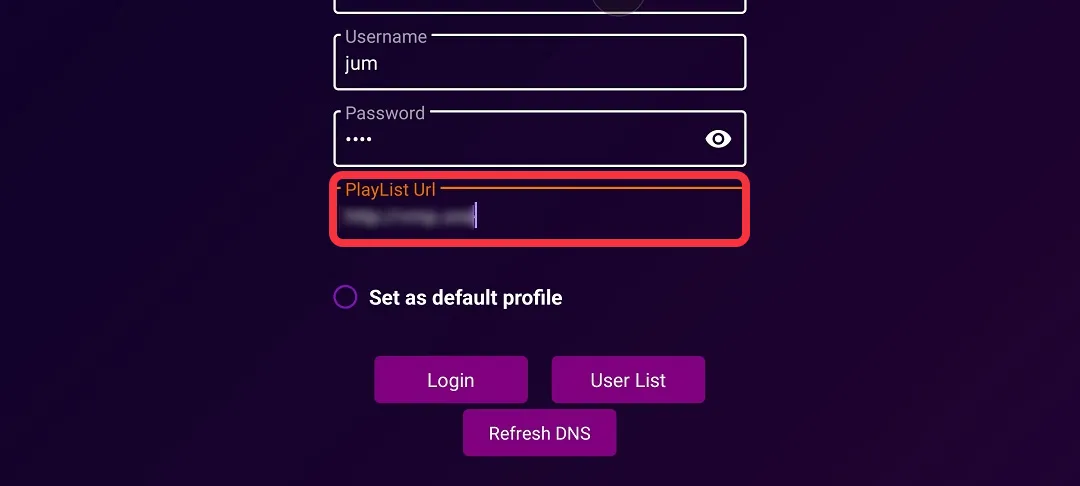
Task: Place cursor on the "jum" username text
Action: [361, 64]
